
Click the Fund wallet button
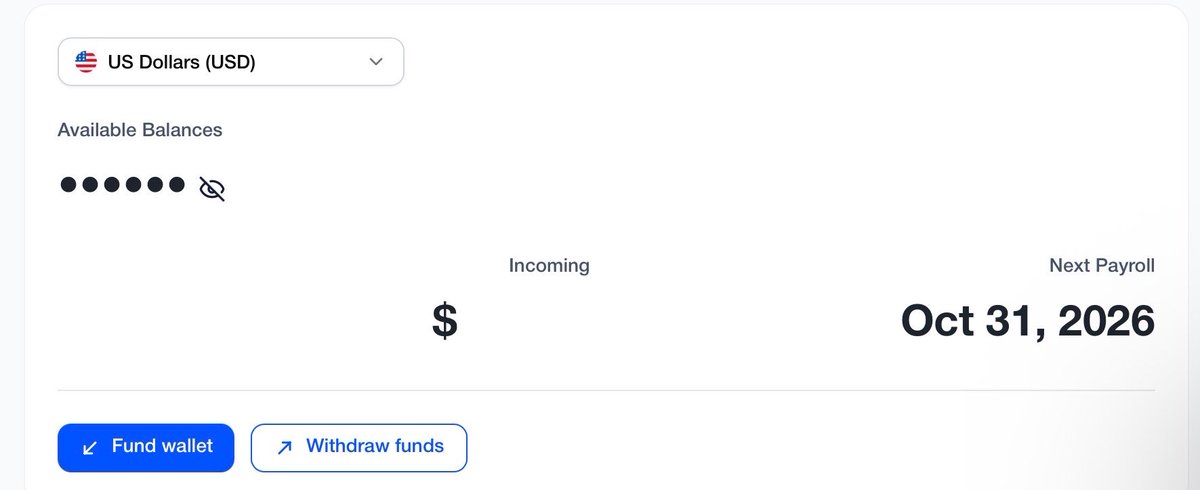(x=146, y=447)
